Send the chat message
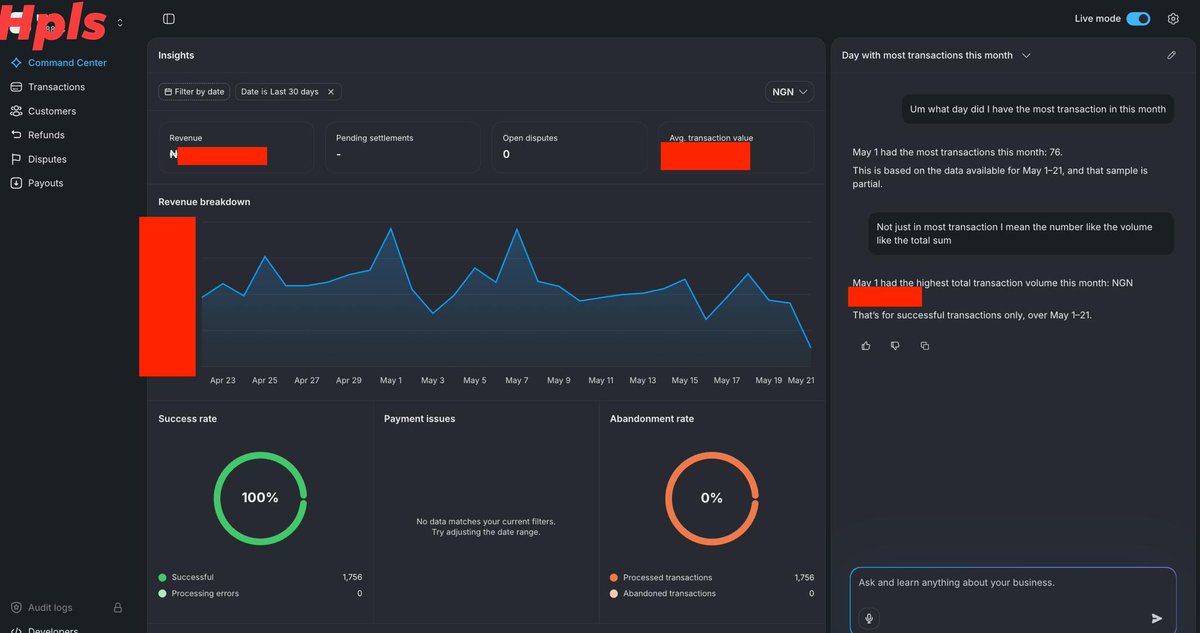This screenshot has width=1200, height=633. (1157, 618)
